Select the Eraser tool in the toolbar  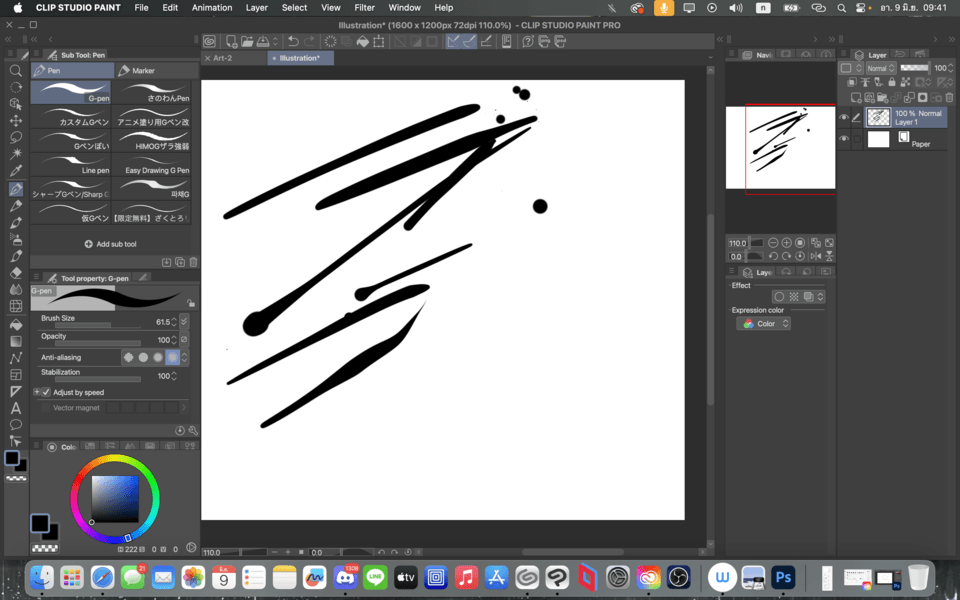tap(16, 272)
